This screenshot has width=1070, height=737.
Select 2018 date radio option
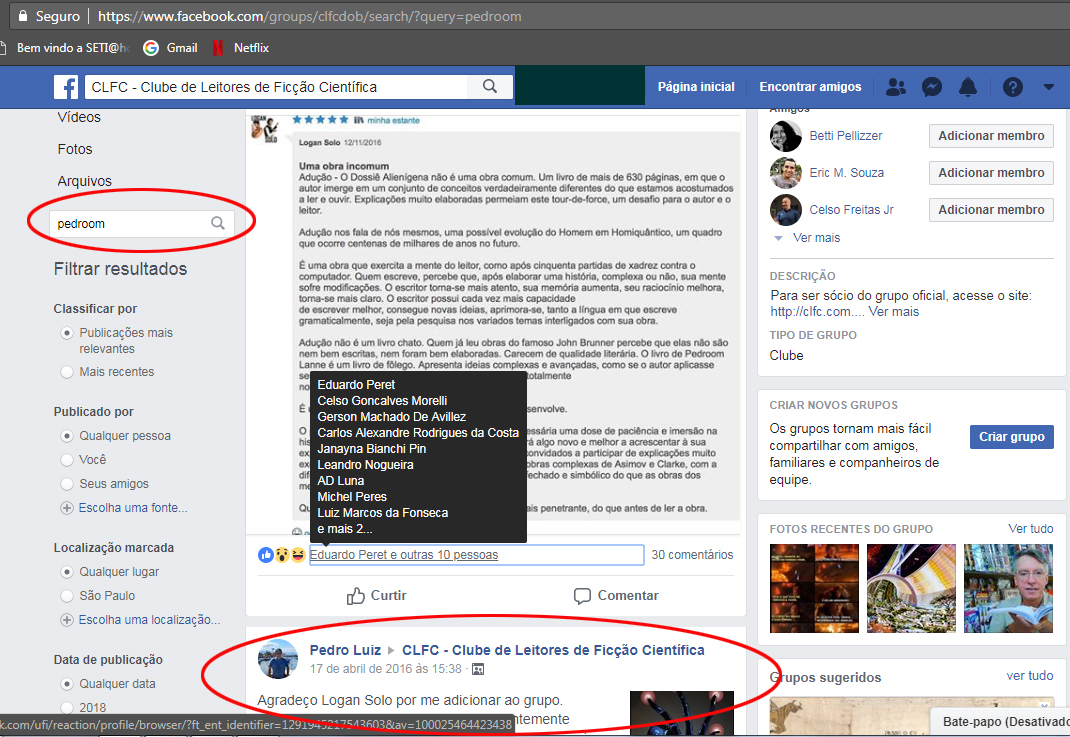(67, 708)
